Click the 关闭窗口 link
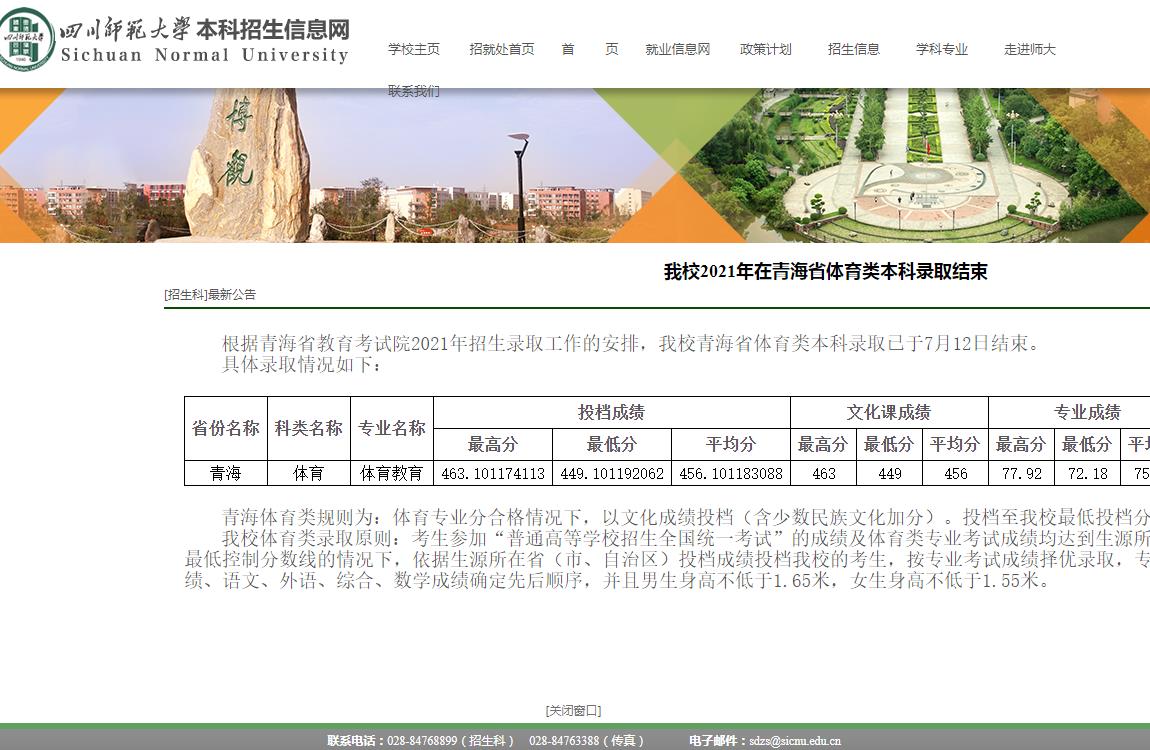This screenshot has height=750, width=1150. tap(573, 711)
